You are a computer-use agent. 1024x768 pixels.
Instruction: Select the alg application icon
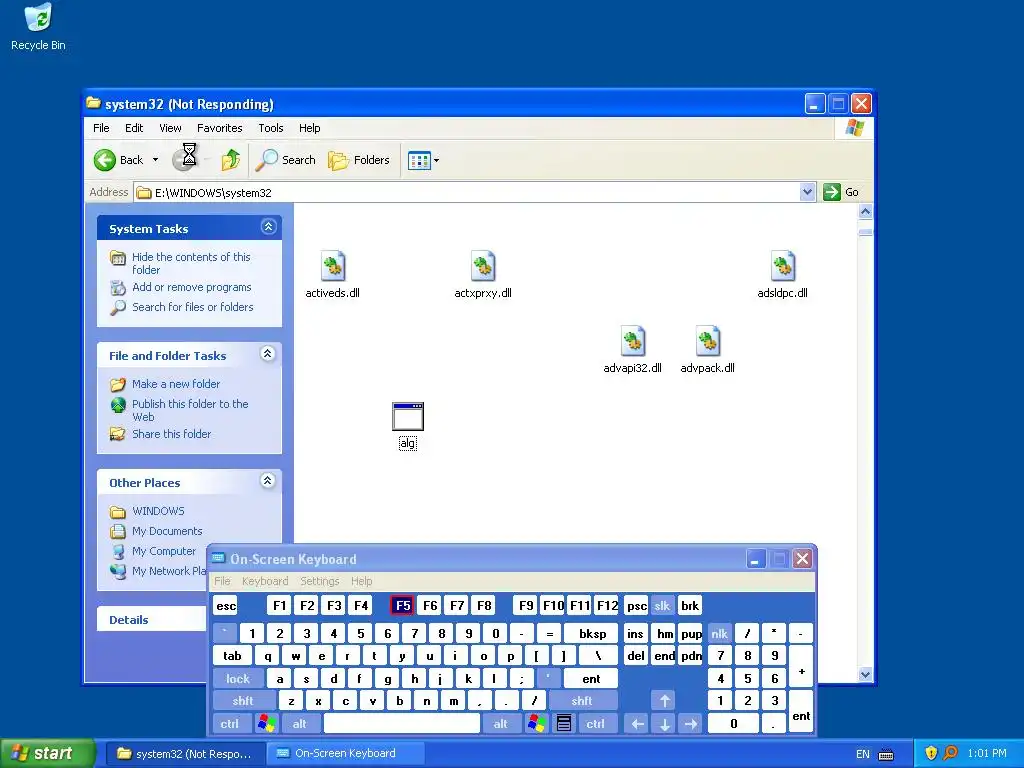click(x=408, y=416)
